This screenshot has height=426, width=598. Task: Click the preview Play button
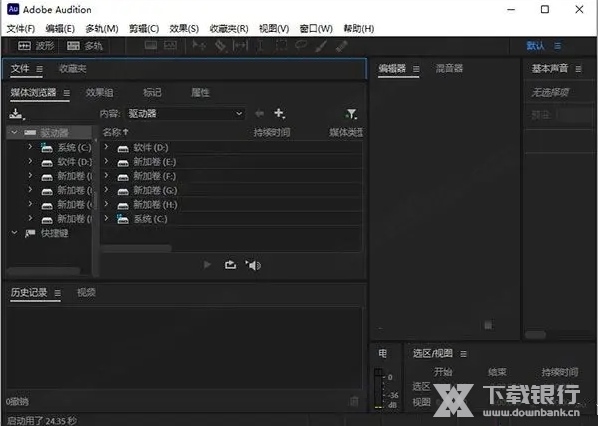(207, 265)
